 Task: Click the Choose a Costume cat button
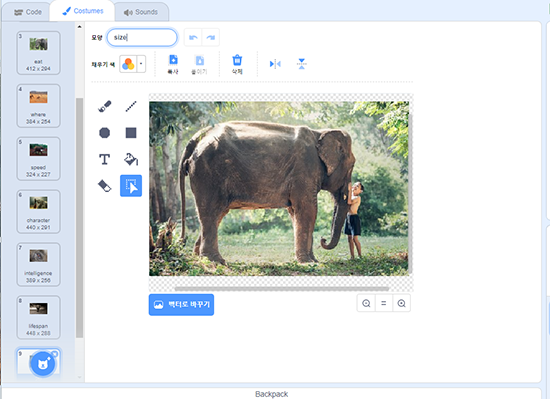pyautogui.click(x=43, y=364)
